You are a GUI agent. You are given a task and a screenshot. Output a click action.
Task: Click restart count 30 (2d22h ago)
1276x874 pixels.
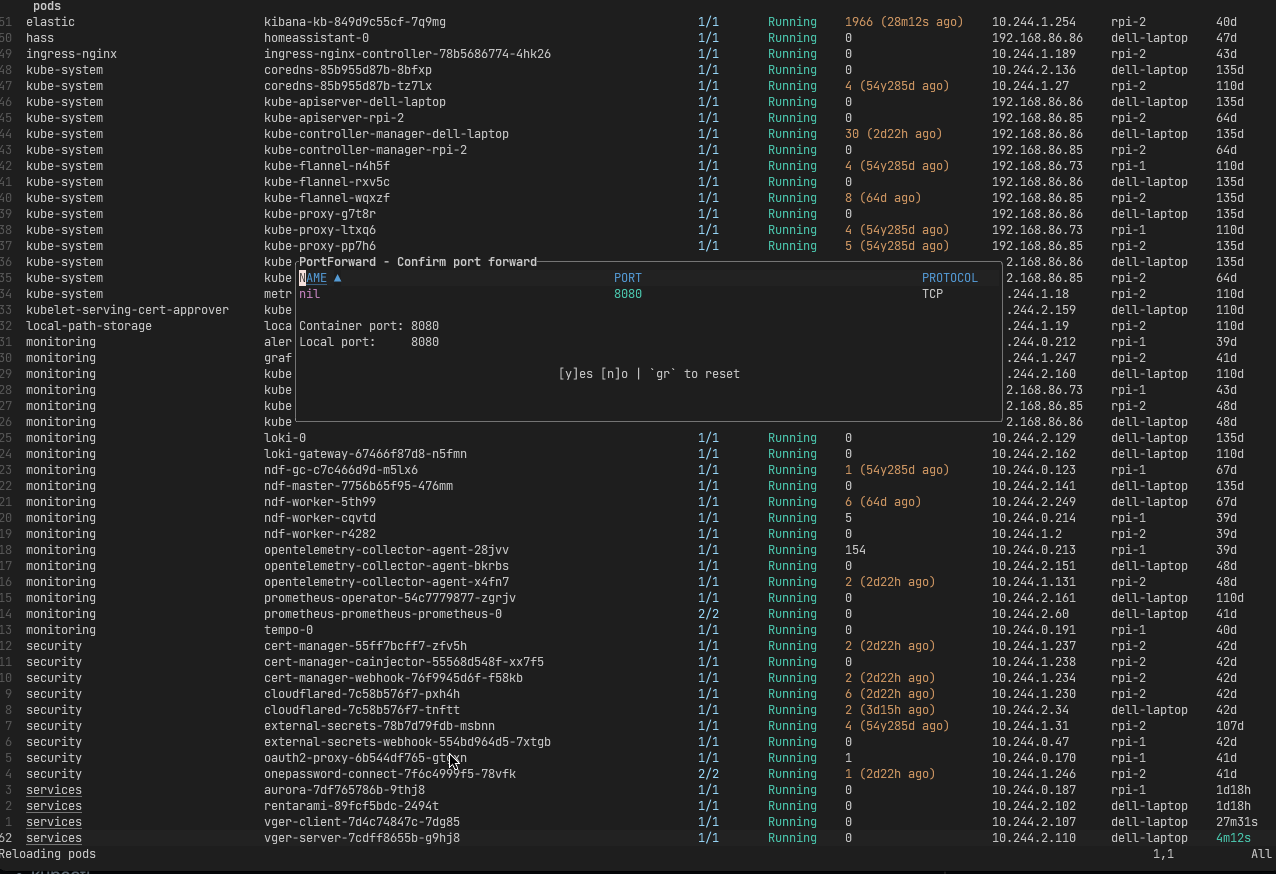(894, 134)
